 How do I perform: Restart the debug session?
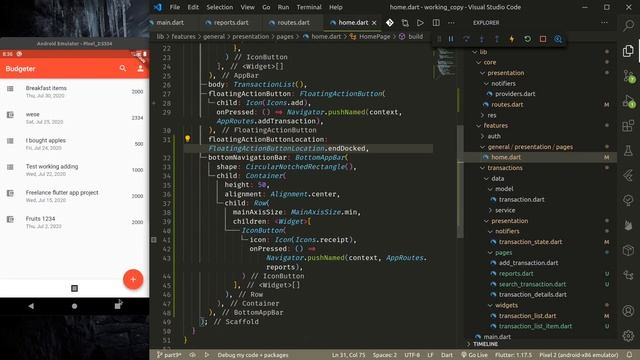click(527, 39)
